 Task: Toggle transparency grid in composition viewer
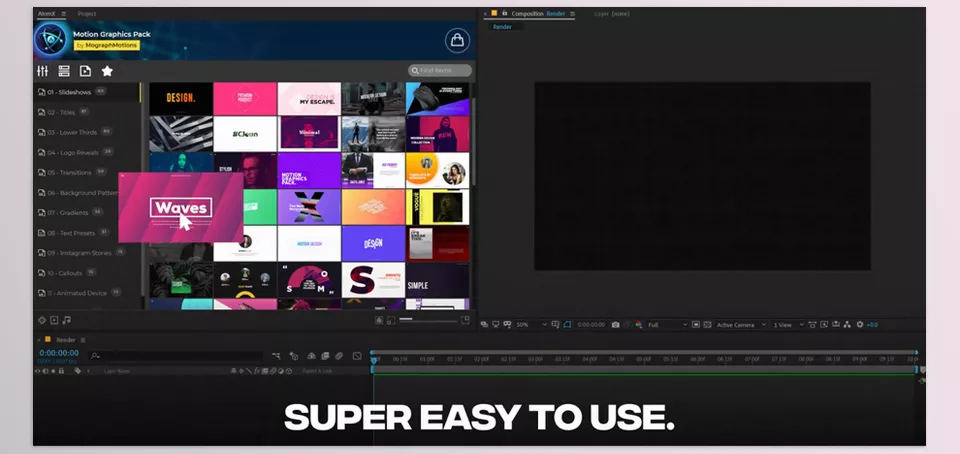coord(705,325)
